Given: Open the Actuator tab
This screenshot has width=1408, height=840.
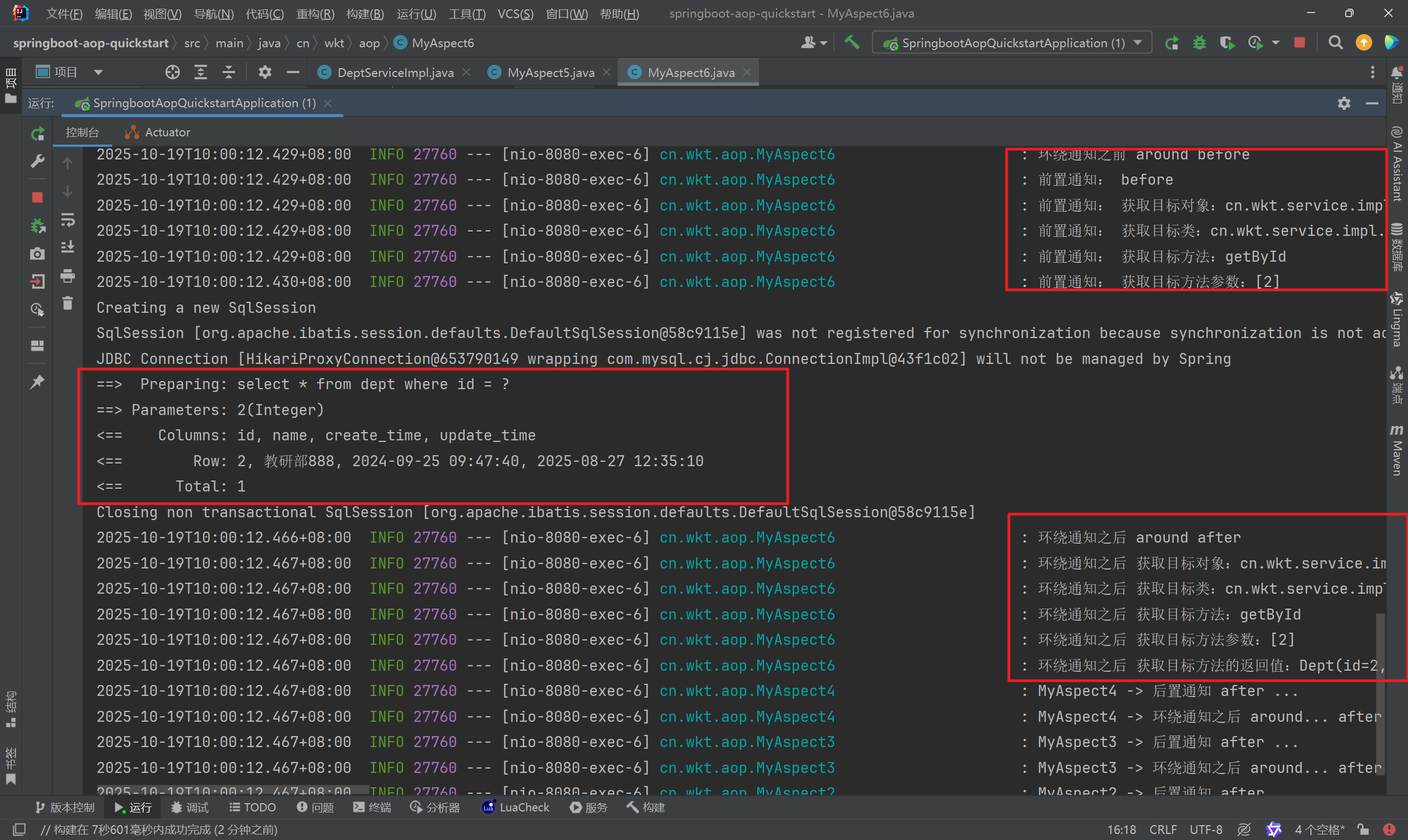Looking at the screenshot, I should coord(158,132).
